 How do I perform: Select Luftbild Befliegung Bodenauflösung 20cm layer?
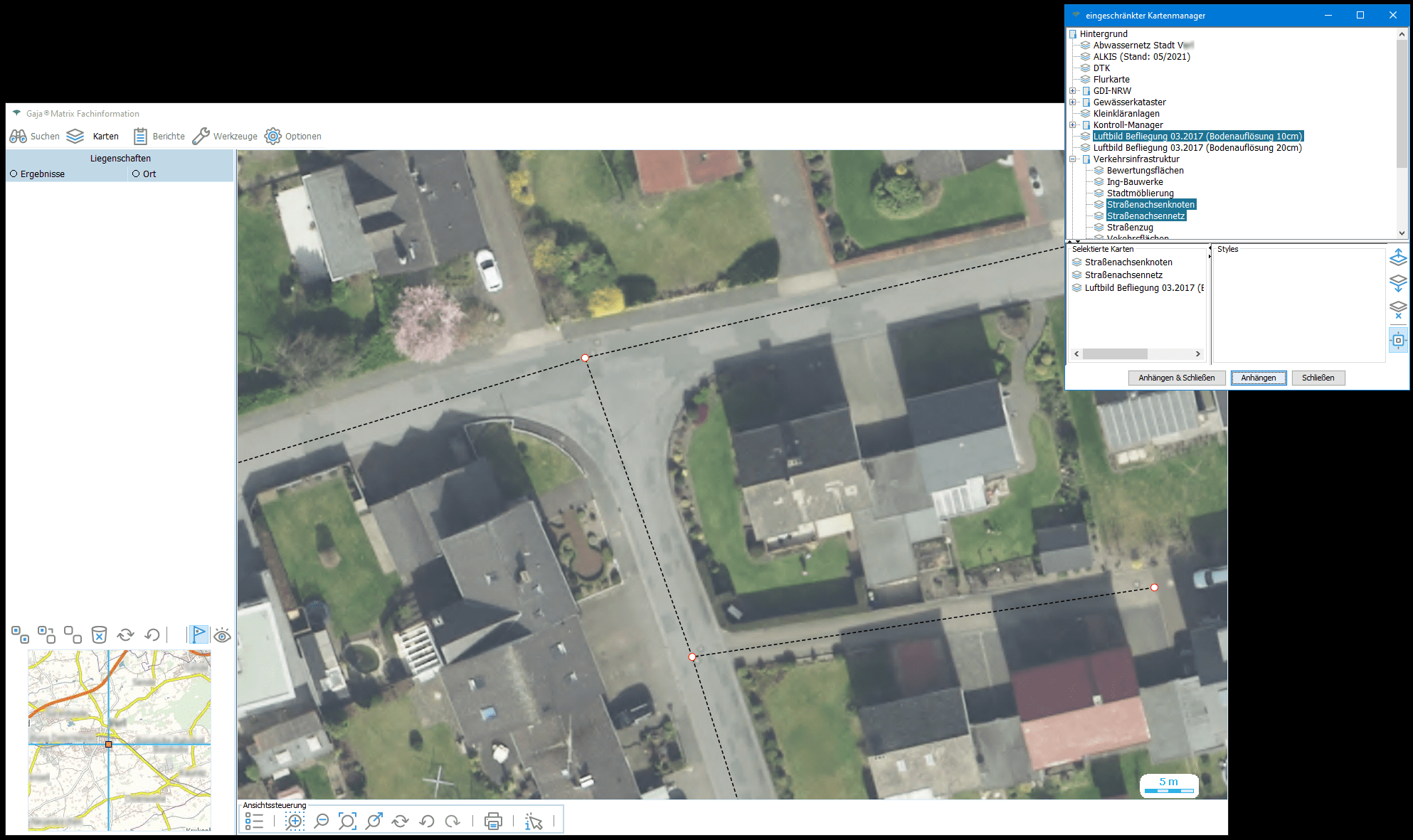(x=1197, y=148)
